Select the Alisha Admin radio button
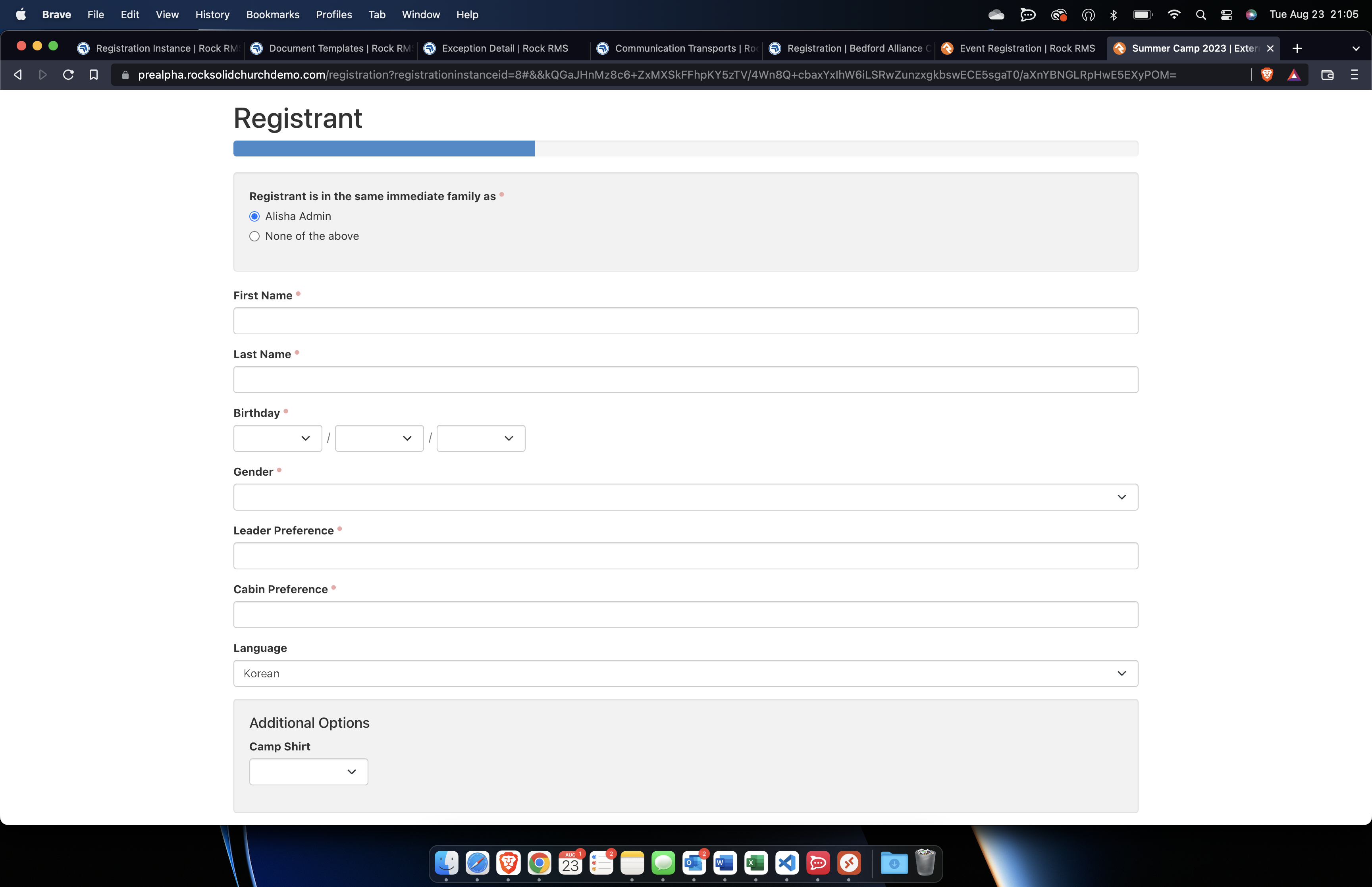This screenshot has height=887, width=1372. (x=254, y=216)
